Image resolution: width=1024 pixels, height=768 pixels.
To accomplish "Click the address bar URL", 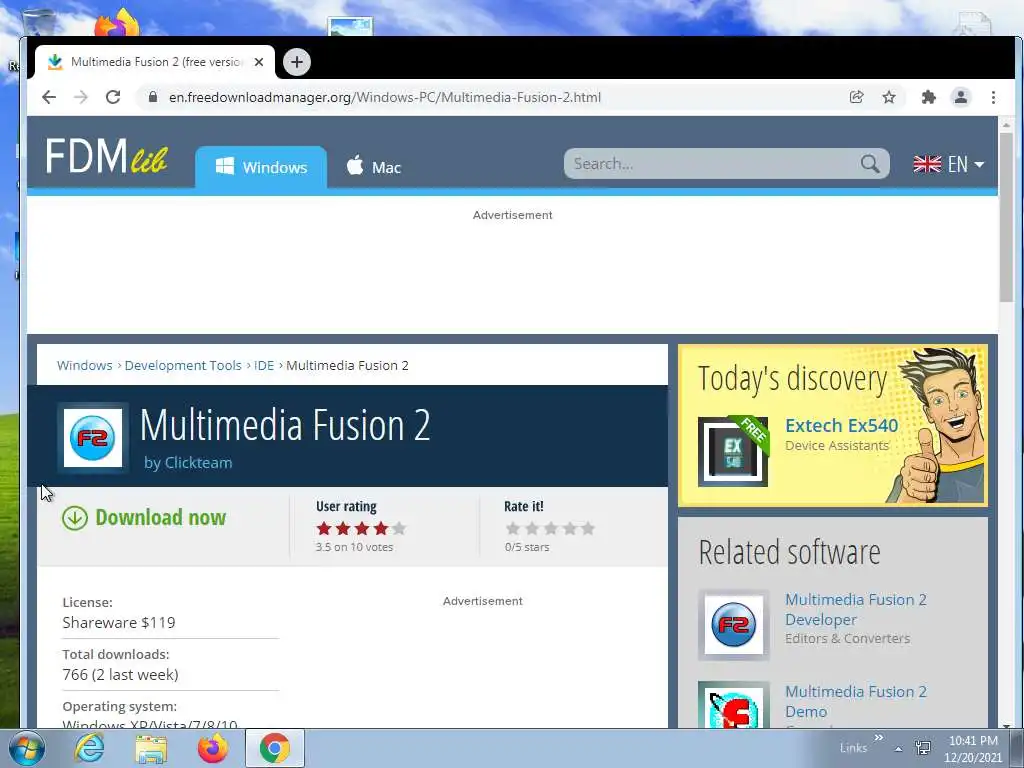I will [x=385, y=97].
